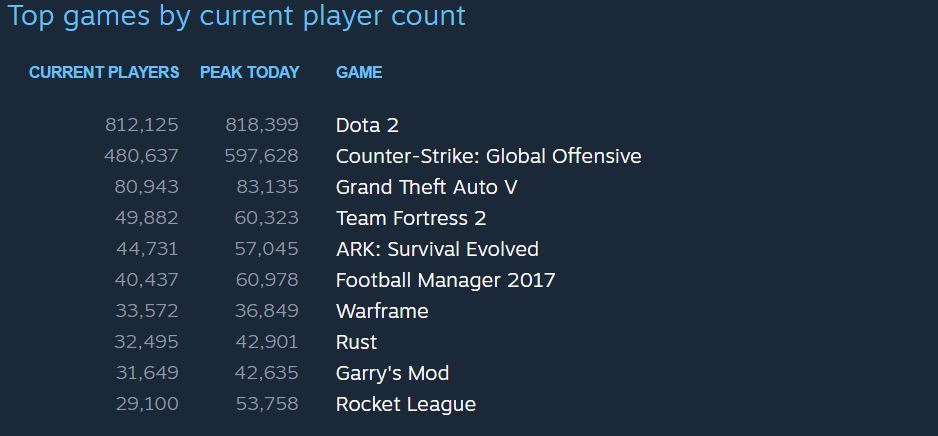
Task: Click the page title about top games
Action: pyautogui.click(x=237, y=16)
